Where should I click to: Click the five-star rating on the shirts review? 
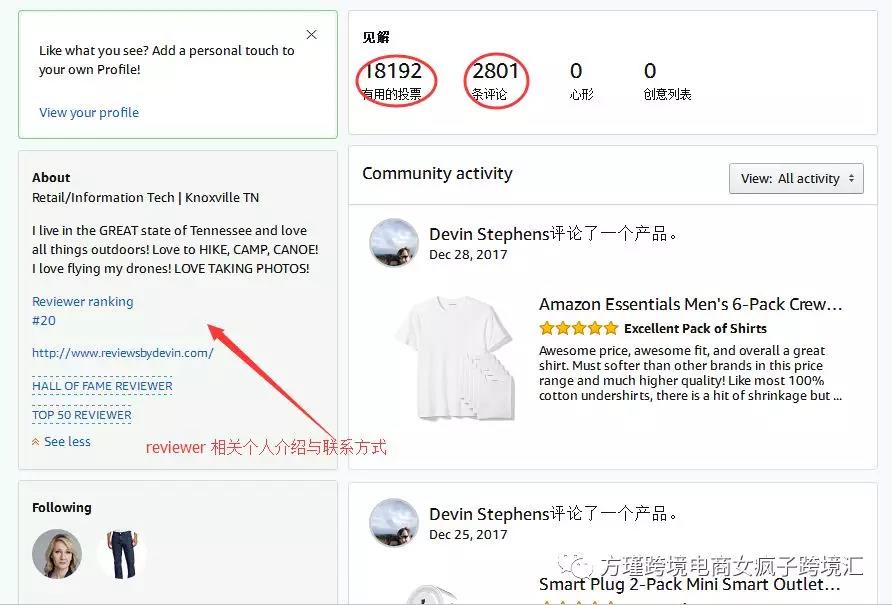pos(578,328)
